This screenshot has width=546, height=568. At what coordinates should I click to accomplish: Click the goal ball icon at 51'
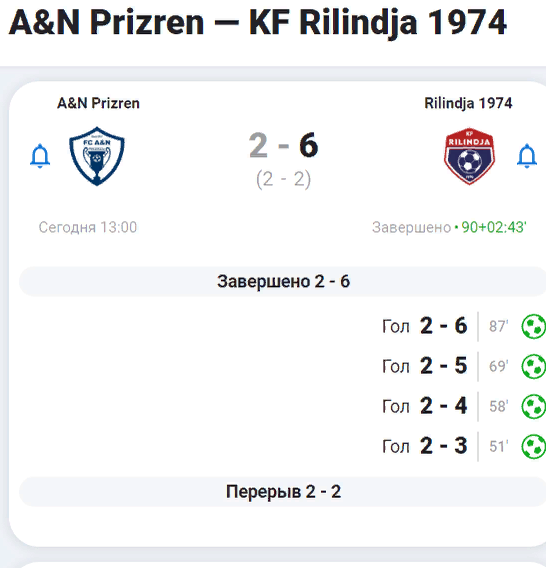click(x=534, y=446)
